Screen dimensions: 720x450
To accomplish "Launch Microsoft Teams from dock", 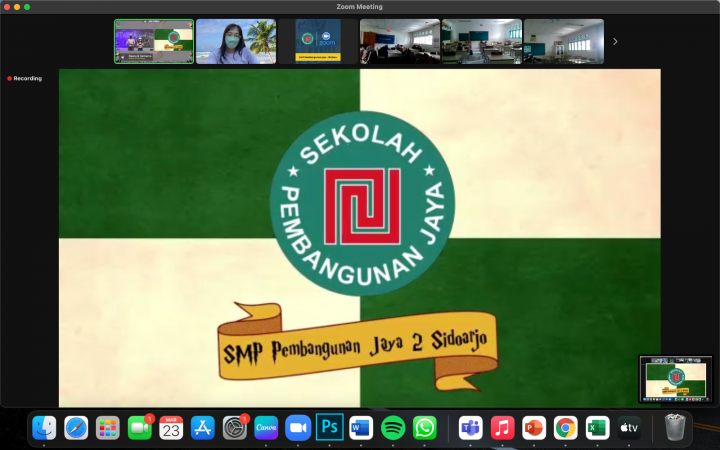I will 471,428.
